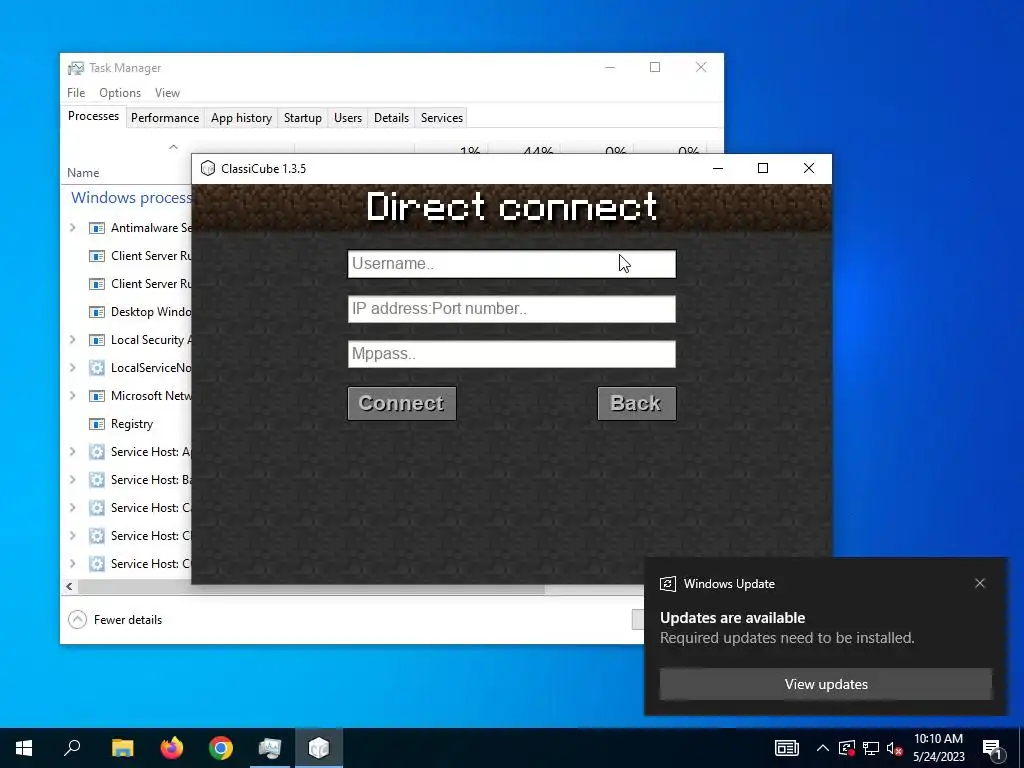Show hidden system tray icons
This screenshot has height=768, width=1024.
pyautogui.click(x=823, y=748)
